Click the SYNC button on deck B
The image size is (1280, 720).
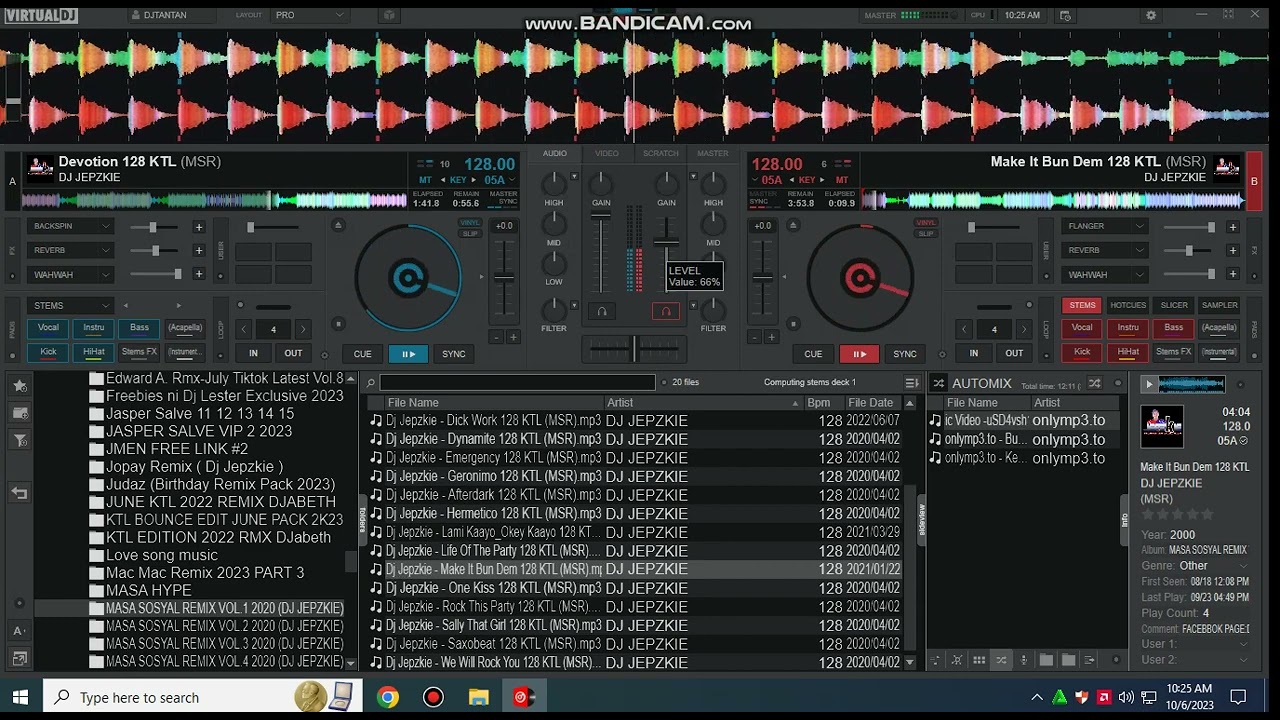[905, 354]
